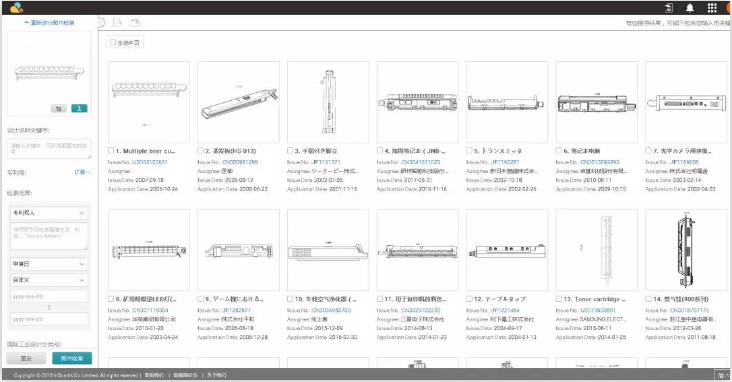Open the 申请日 dropdown
Viewport: 732px width, 382px height.
49,264
